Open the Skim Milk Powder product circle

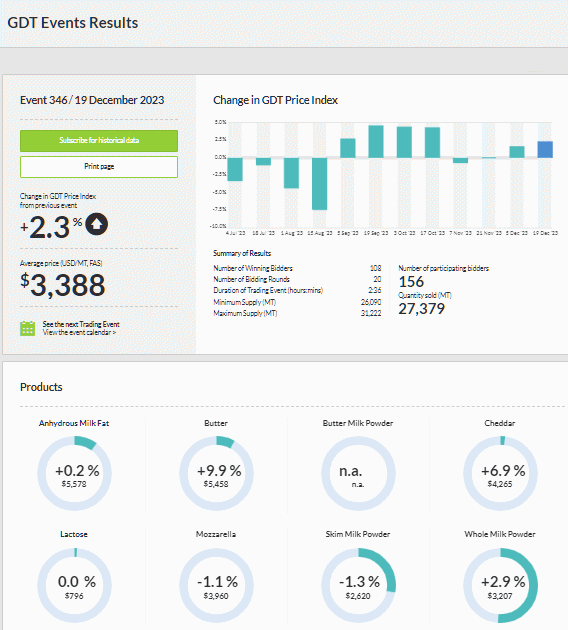point(358,585)
